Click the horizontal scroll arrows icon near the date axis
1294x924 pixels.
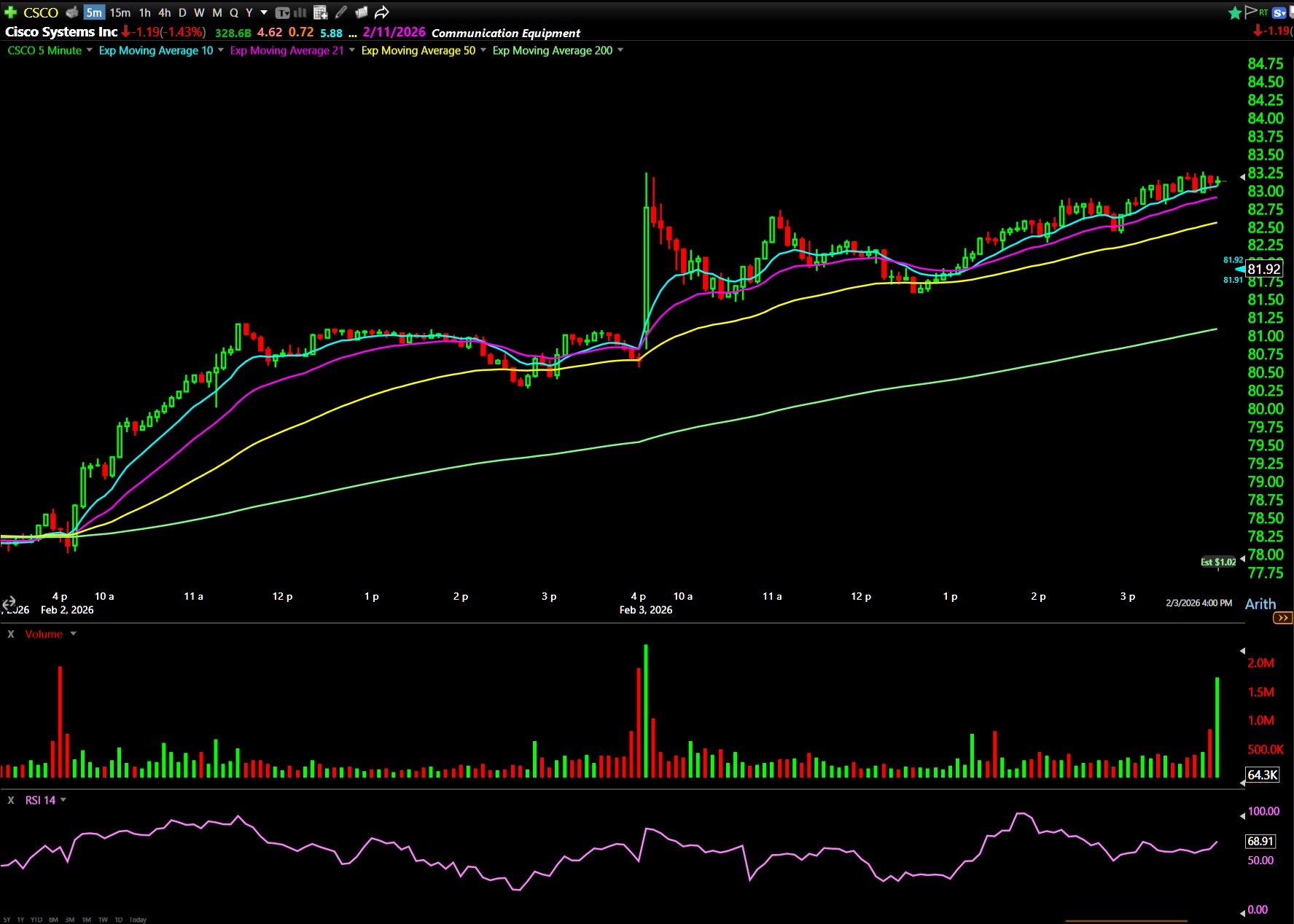pos(9,603)
